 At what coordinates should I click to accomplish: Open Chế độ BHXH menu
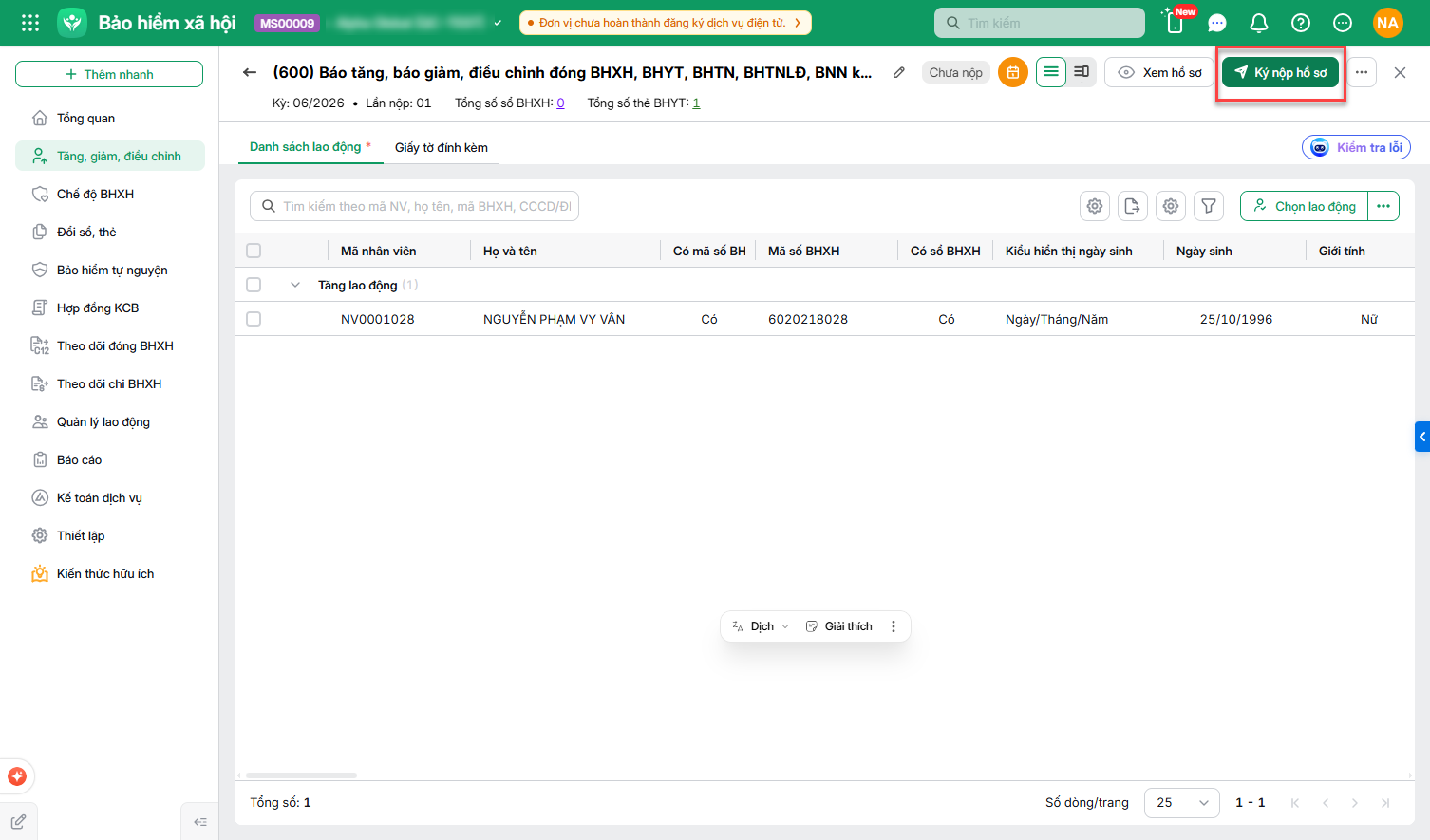coord(109,194)
